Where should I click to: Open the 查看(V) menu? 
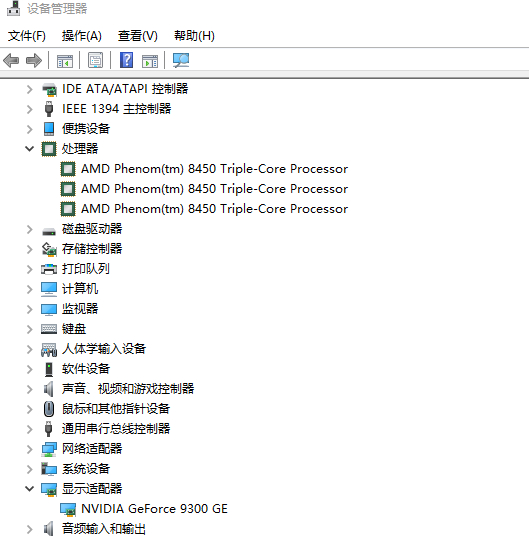138,36
